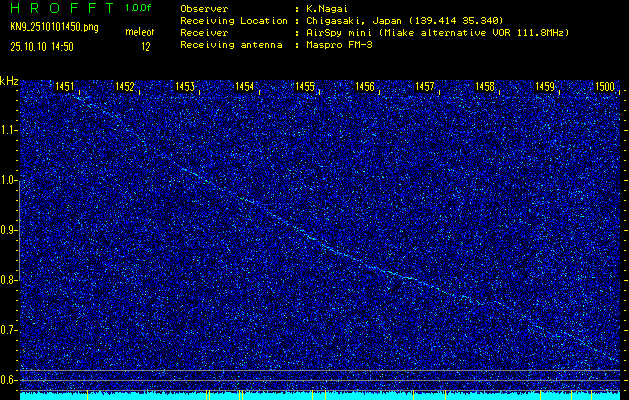Click the 0.6 frequency axis label
Screen dimensions: 629x400
(x=9, y=380)
